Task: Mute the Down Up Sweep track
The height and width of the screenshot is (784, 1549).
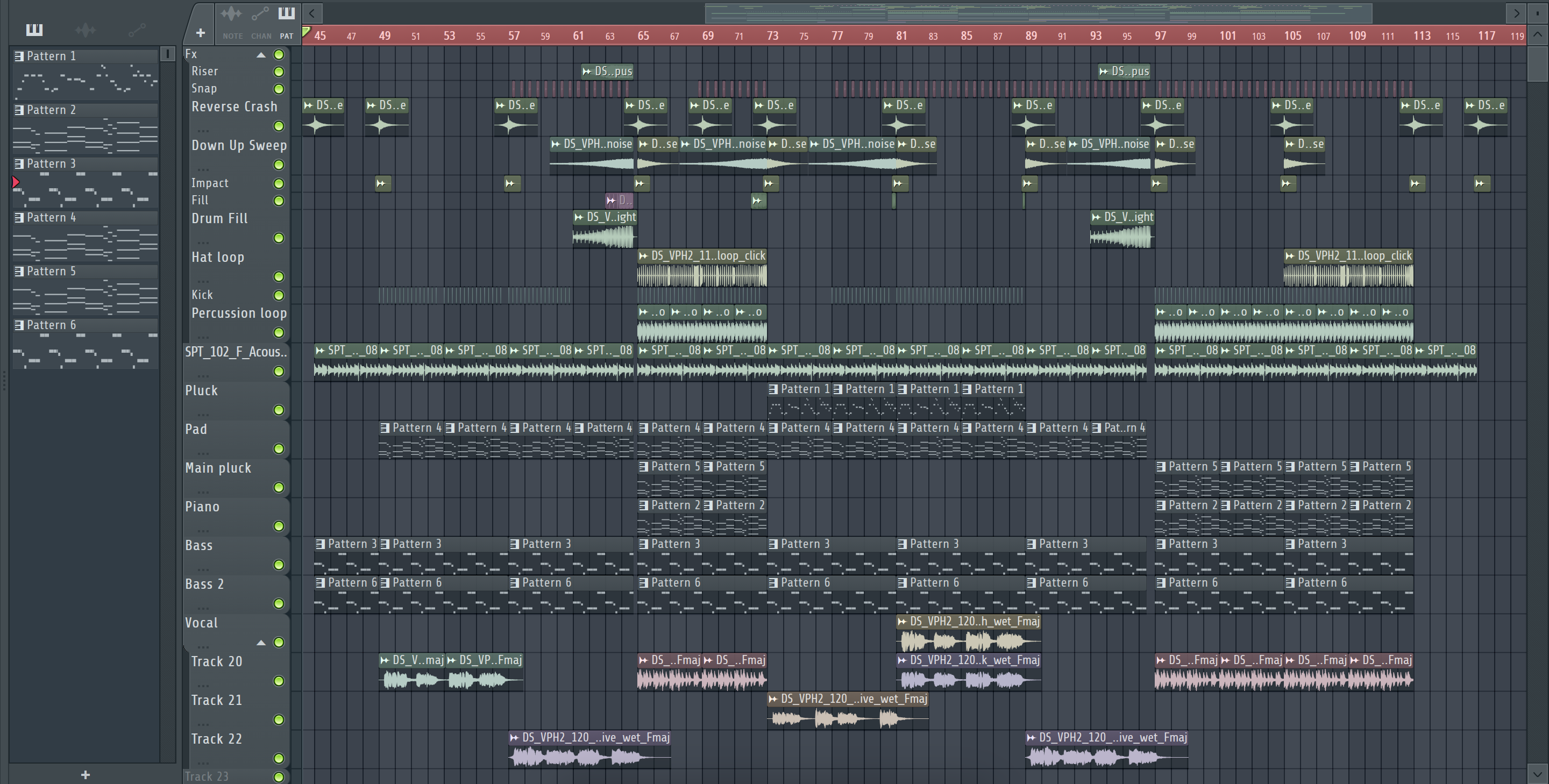Action: (279, 165)
